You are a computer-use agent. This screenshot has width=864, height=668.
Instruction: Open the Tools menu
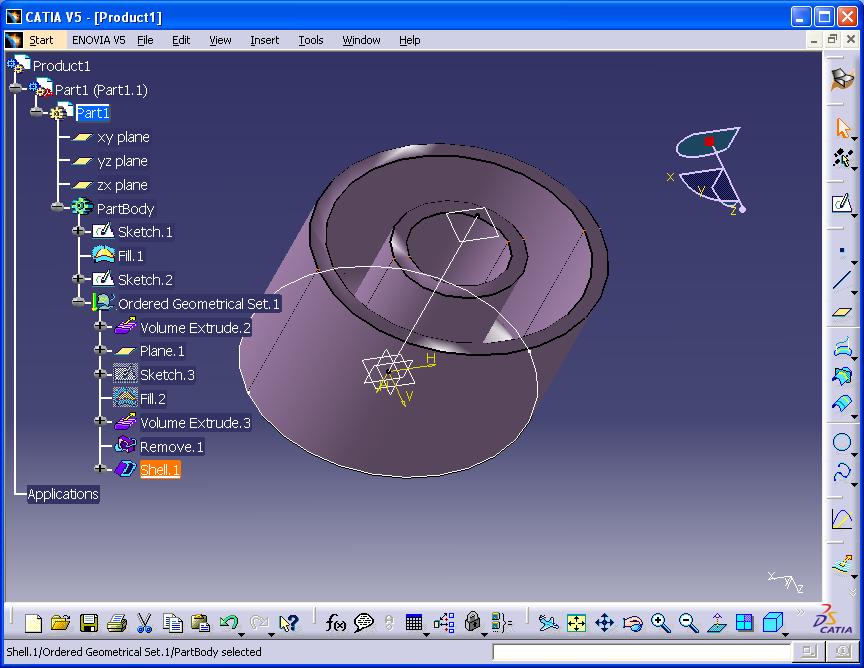310,40
